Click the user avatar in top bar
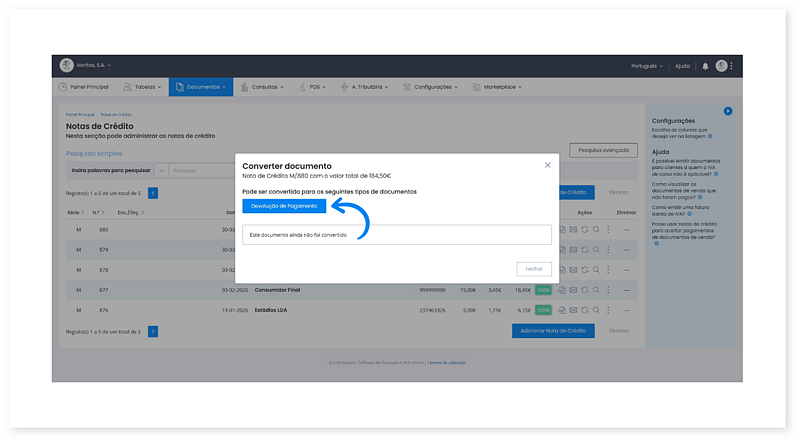 click(721, 66)
